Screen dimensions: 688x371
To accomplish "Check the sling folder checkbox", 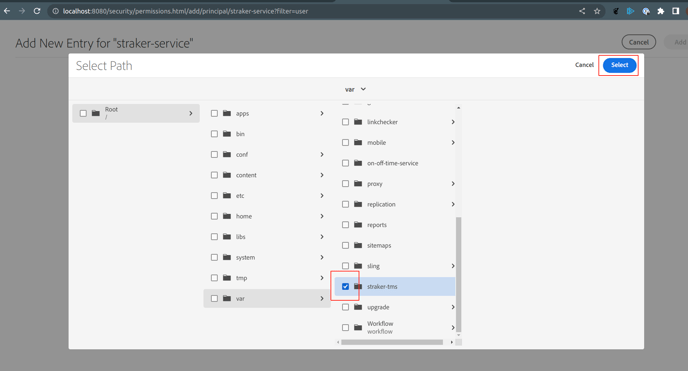I will (x=345, y=266).
